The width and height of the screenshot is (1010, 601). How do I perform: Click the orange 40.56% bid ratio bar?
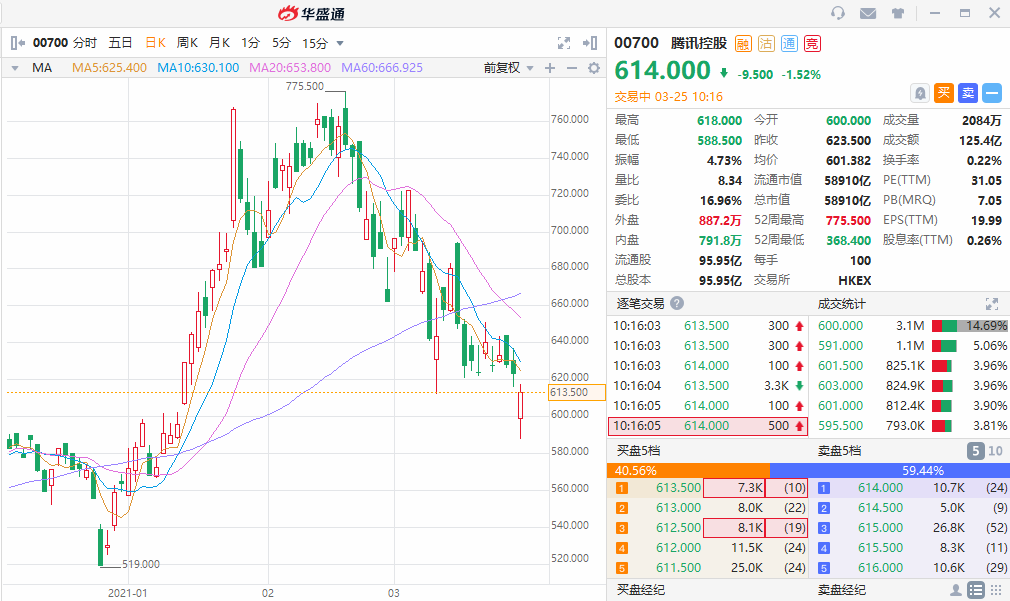(x=688, y=470)
